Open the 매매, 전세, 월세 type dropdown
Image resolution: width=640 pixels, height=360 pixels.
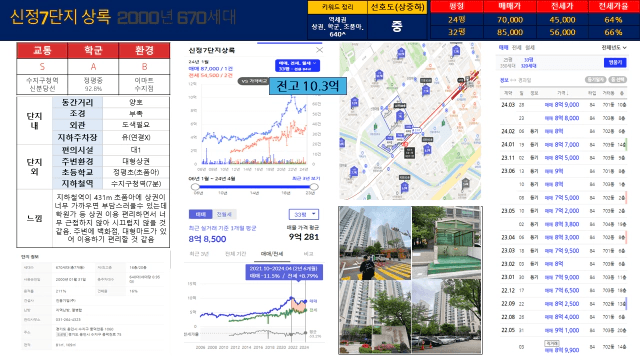297,66
